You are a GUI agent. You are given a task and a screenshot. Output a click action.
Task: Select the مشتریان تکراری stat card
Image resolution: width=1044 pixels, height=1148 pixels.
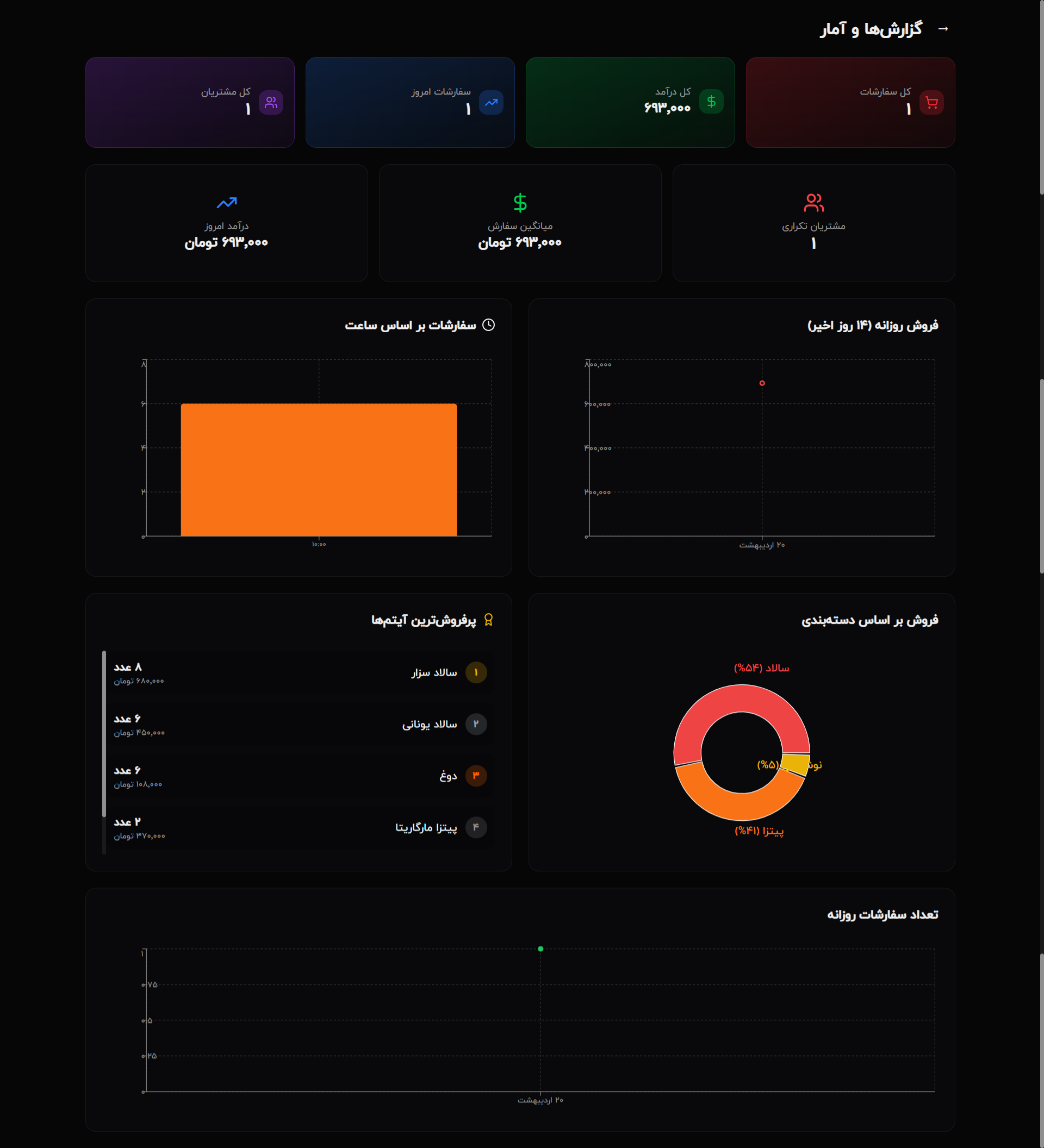click(813, 223)
